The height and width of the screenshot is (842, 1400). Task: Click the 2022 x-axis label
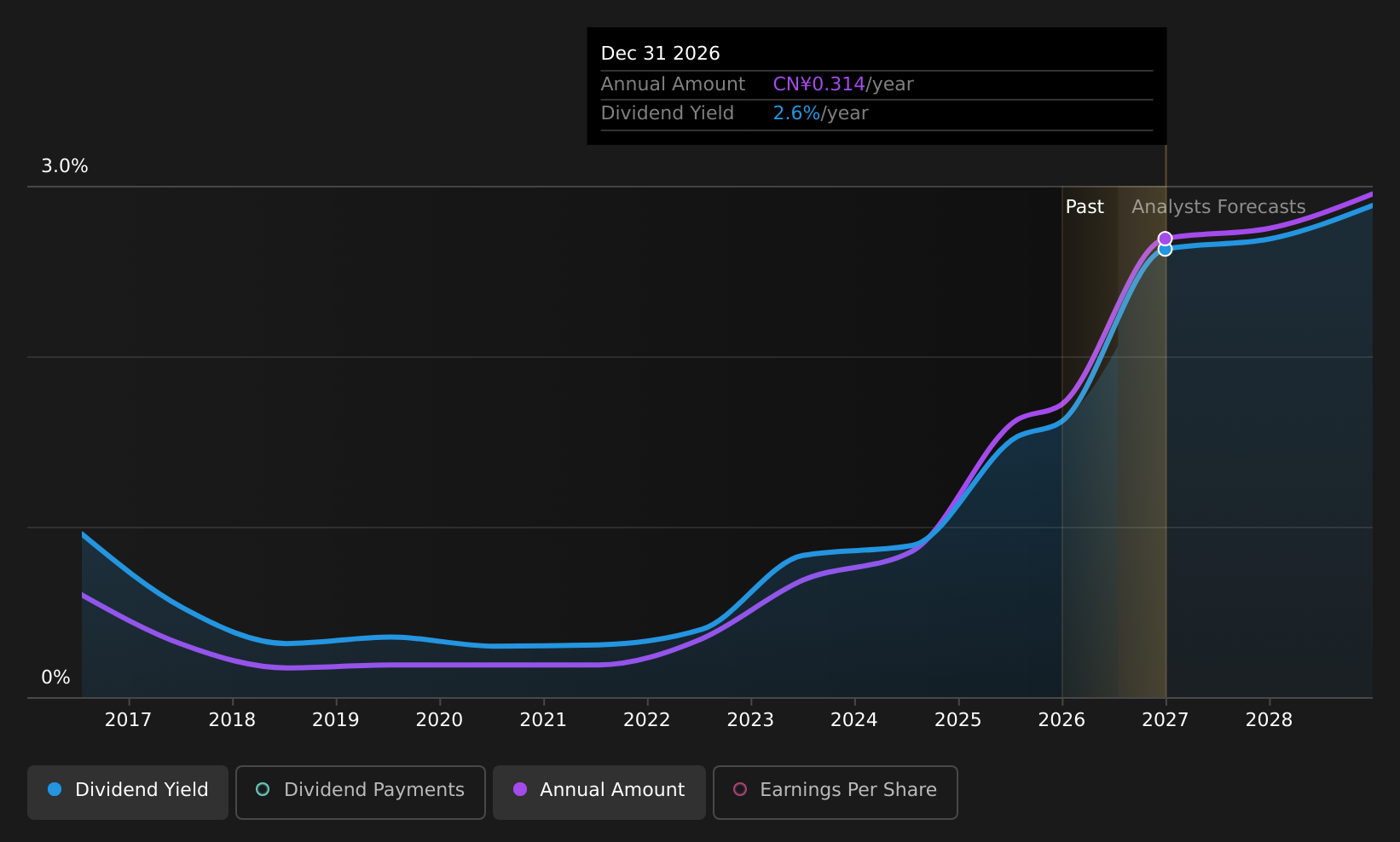coord(647,720)
